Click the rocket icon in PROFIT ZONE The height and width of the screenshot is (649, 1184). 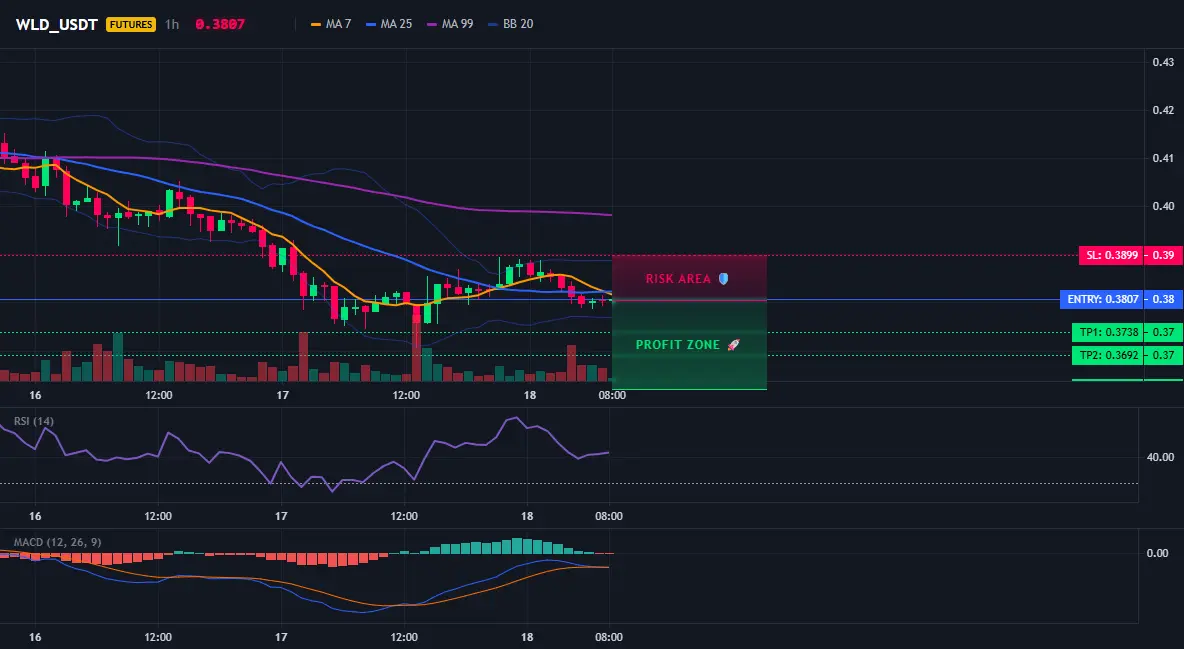[x=733, y=345]
